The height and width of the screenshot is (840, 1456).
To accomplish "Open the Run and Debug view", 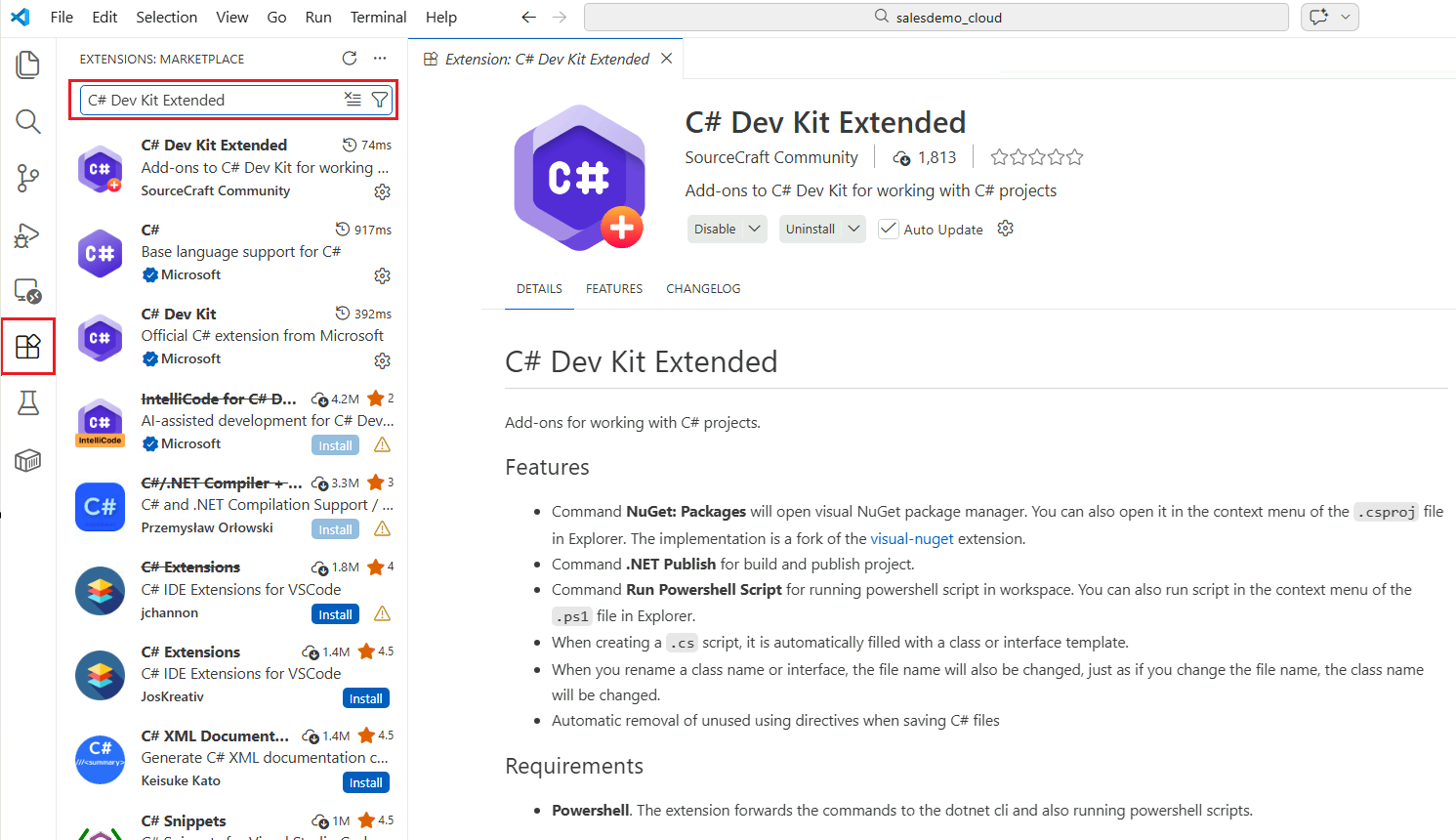I will pyautogui.click(x=28, y=235).
